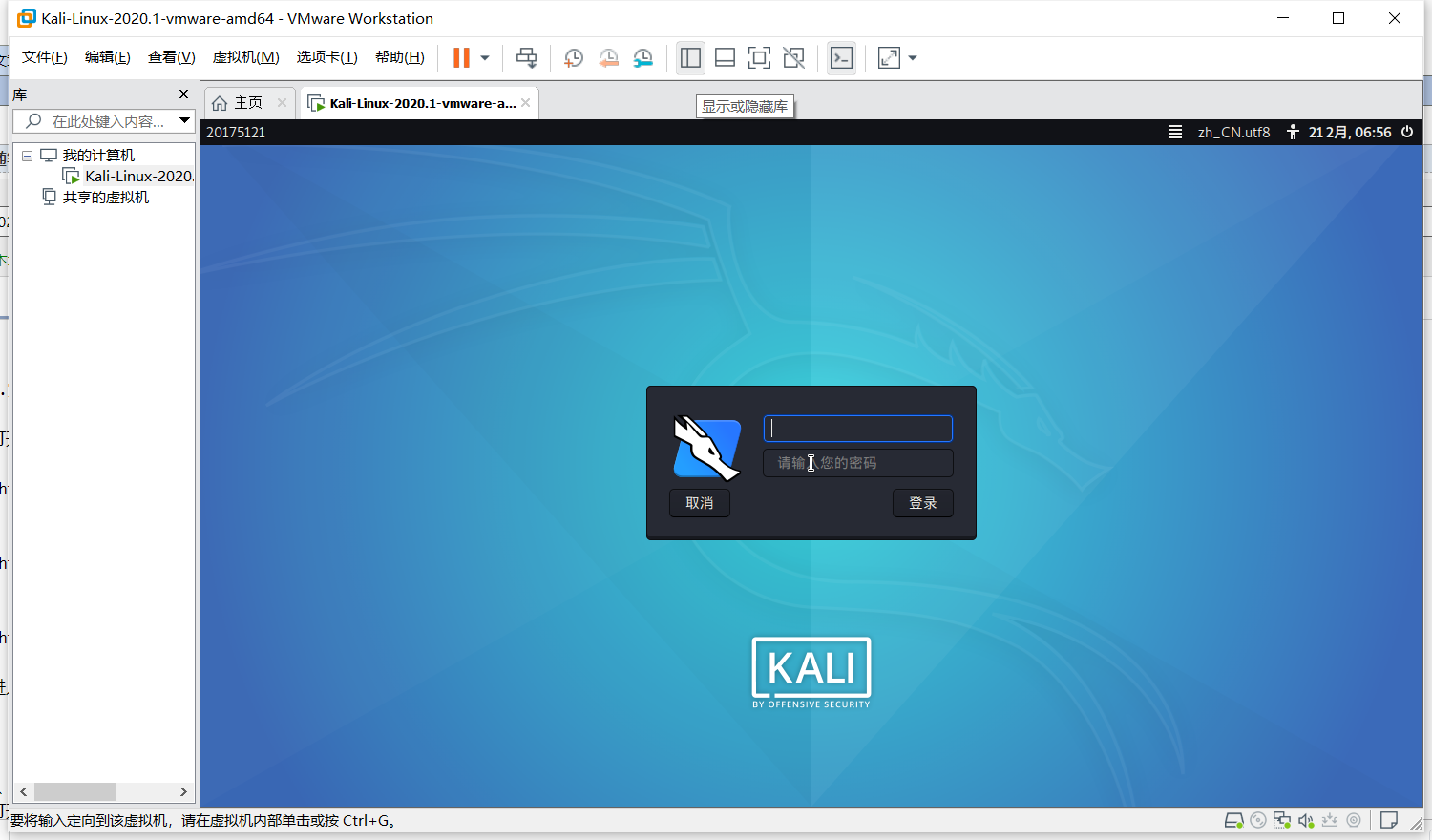Open the stretch display dropdown arrow
The image size is (1432, 840).
click(913, 58)
